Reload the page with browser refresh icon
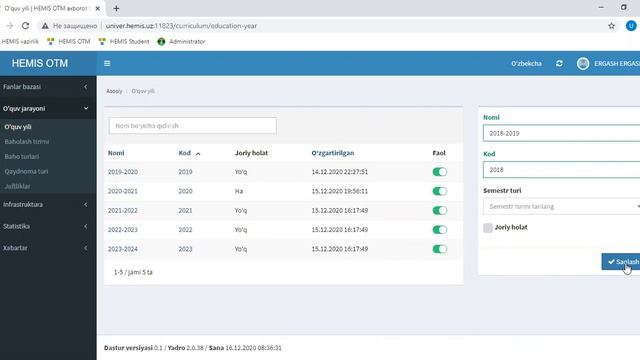This screenshot has width=640, height=360. pos(25,26)
